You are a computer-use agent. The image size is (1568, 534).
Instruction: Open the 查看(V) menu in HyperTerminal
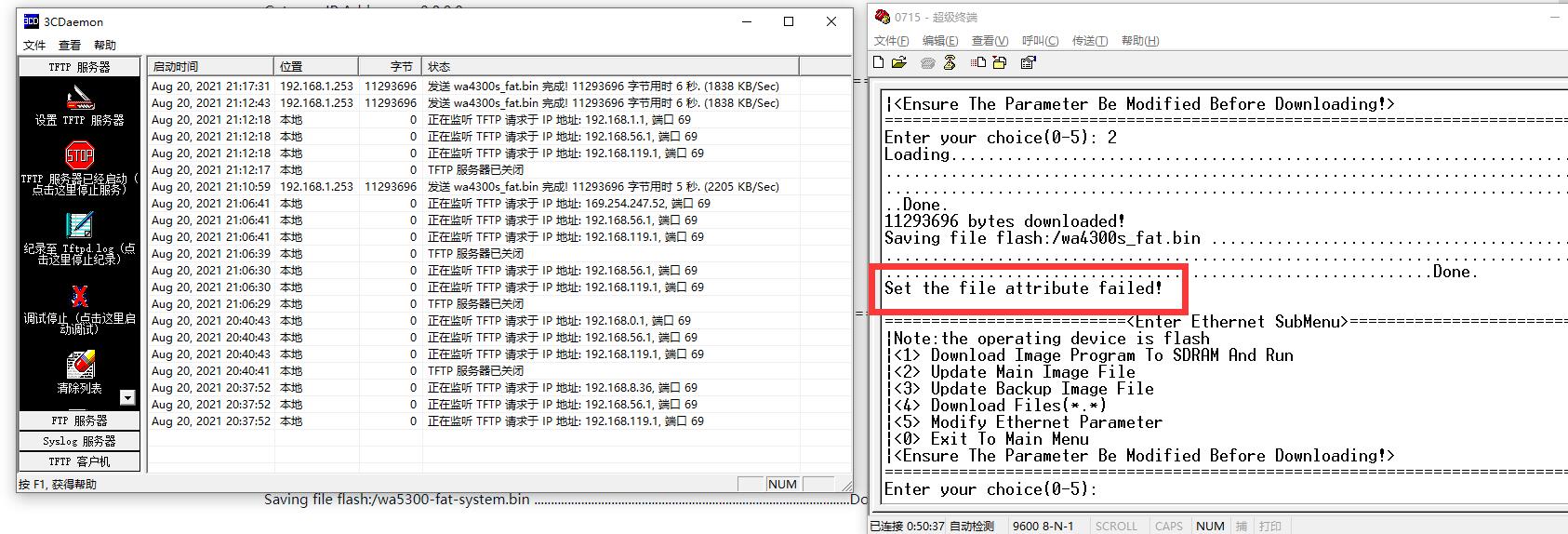(x=990, y=41)
